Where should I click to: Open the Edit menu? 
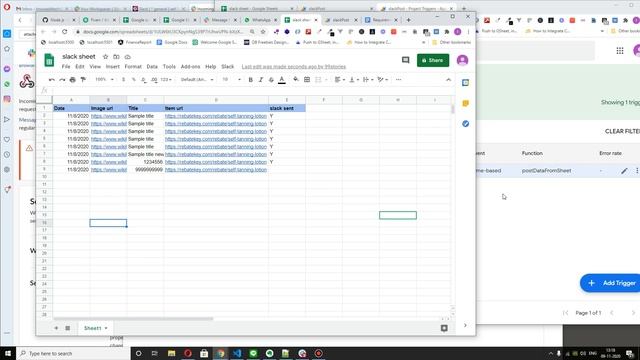tap(80, 67)
